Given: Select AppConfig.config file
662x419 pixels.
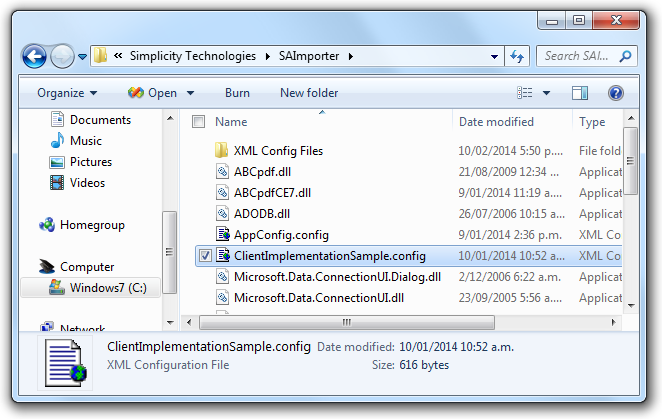Looking at the screenshot, I should [281, 235].
